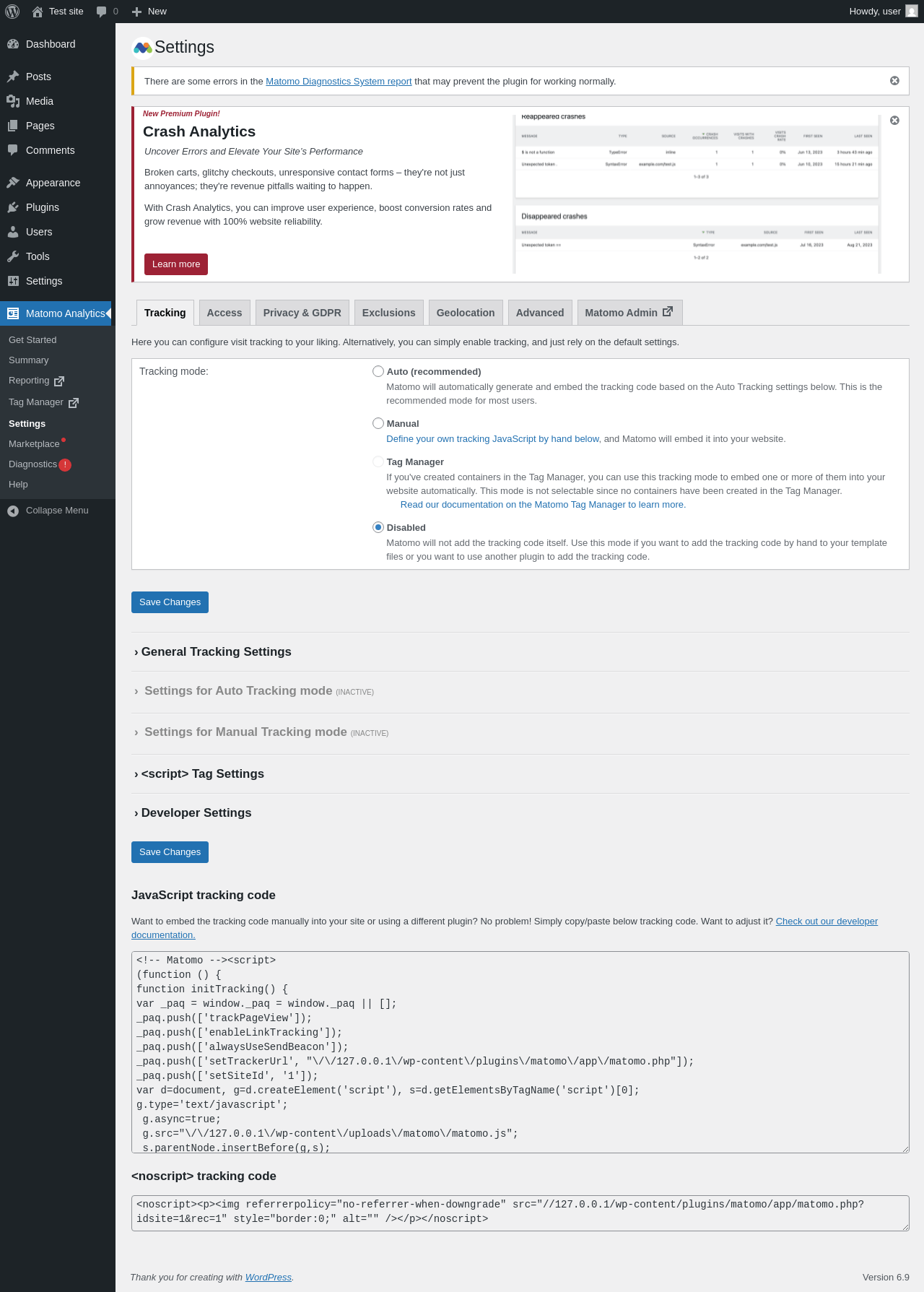Click into the noscript tracking code textarea
Screen dimensions: 924x1292
(x=520, y=1213)
